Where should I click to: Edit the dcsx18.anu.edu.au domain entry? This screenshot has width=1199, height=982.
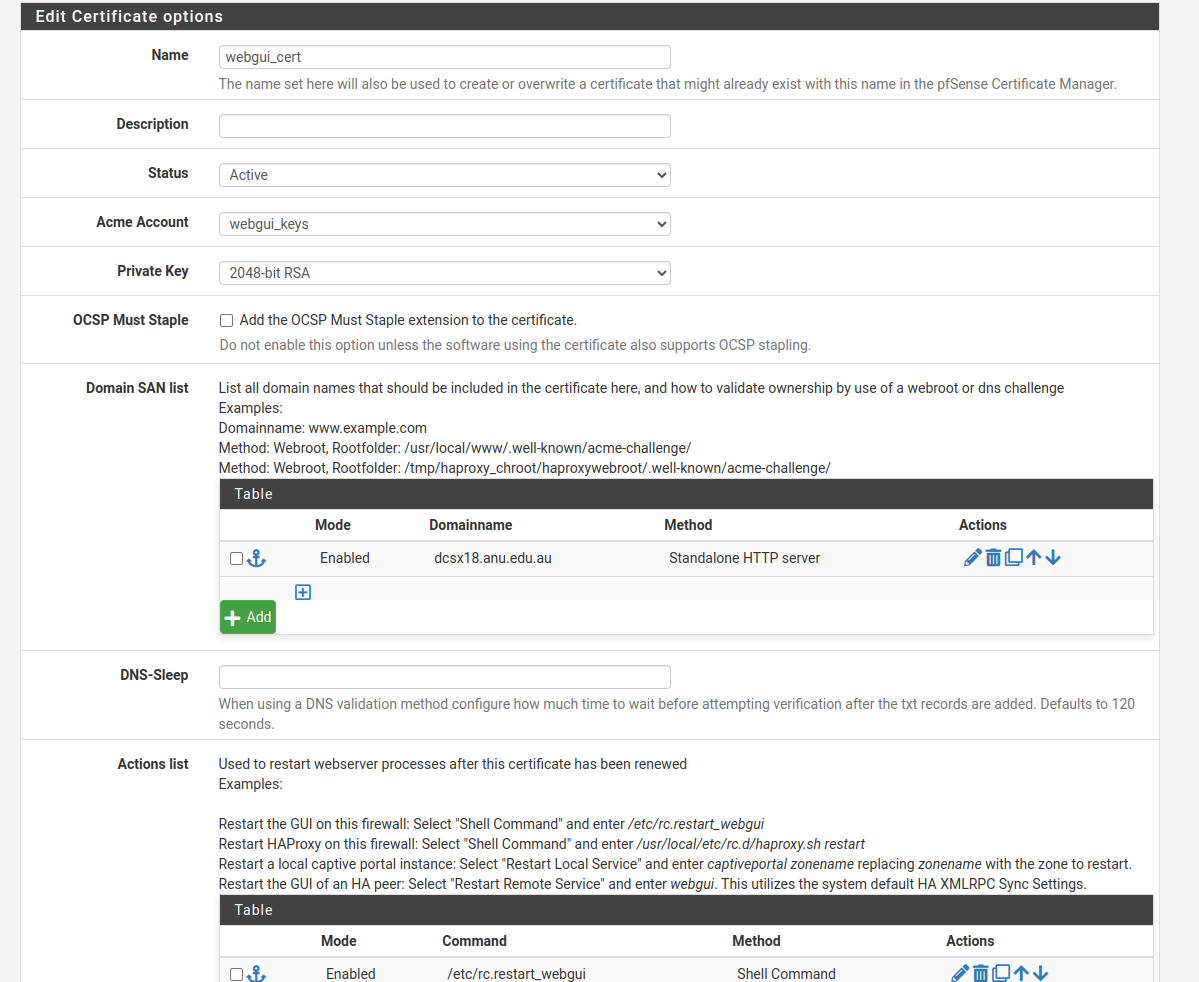972,558
